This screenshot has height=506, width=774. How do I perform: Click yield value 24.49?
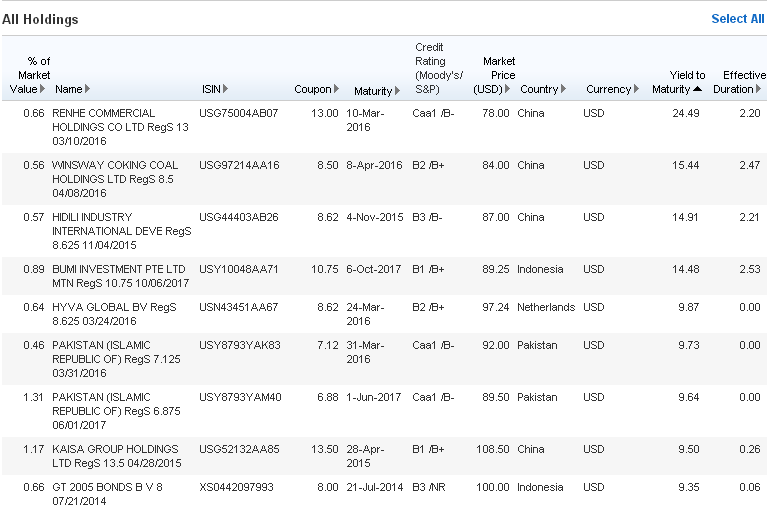pyautogui.click(x=686, y=113)
